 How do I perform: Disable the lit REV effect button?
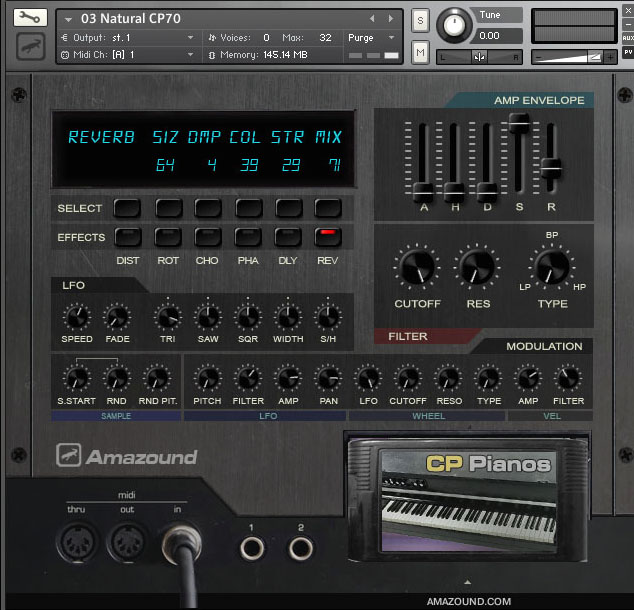click(328, 237)
